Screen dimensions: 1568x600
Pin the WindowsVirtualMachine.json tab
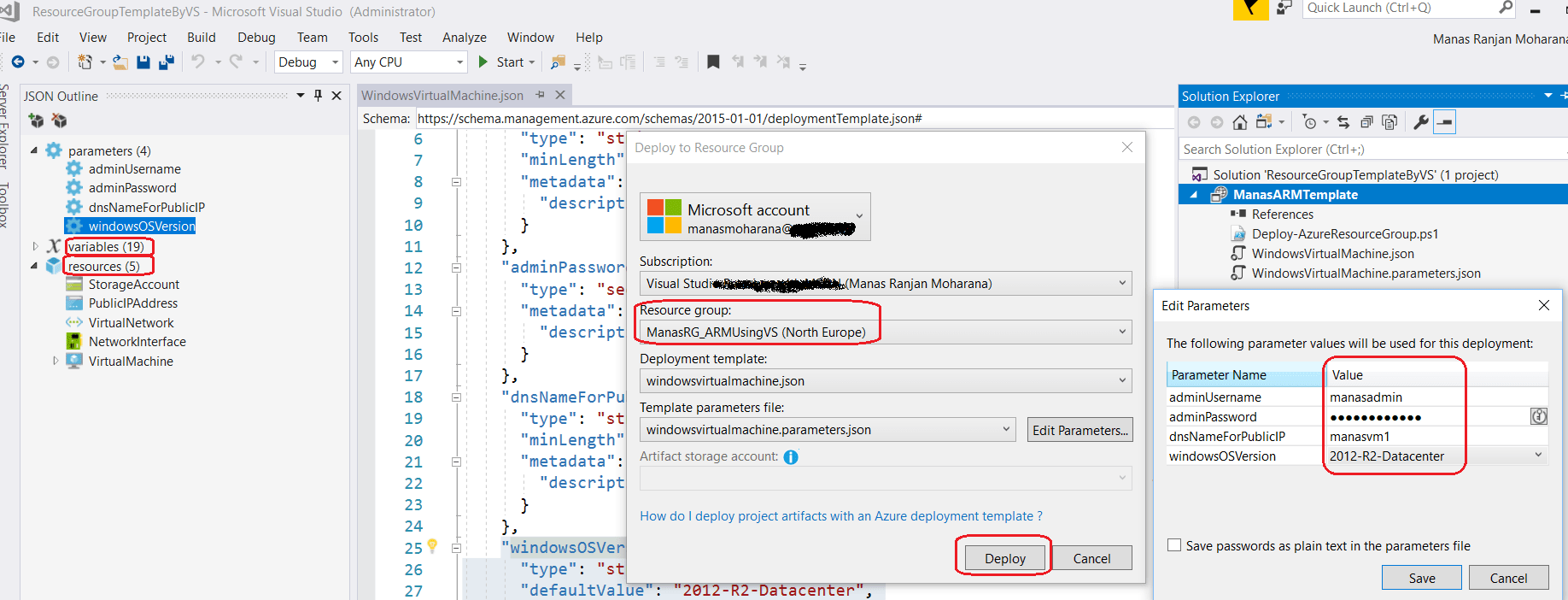tap(540, 95)
